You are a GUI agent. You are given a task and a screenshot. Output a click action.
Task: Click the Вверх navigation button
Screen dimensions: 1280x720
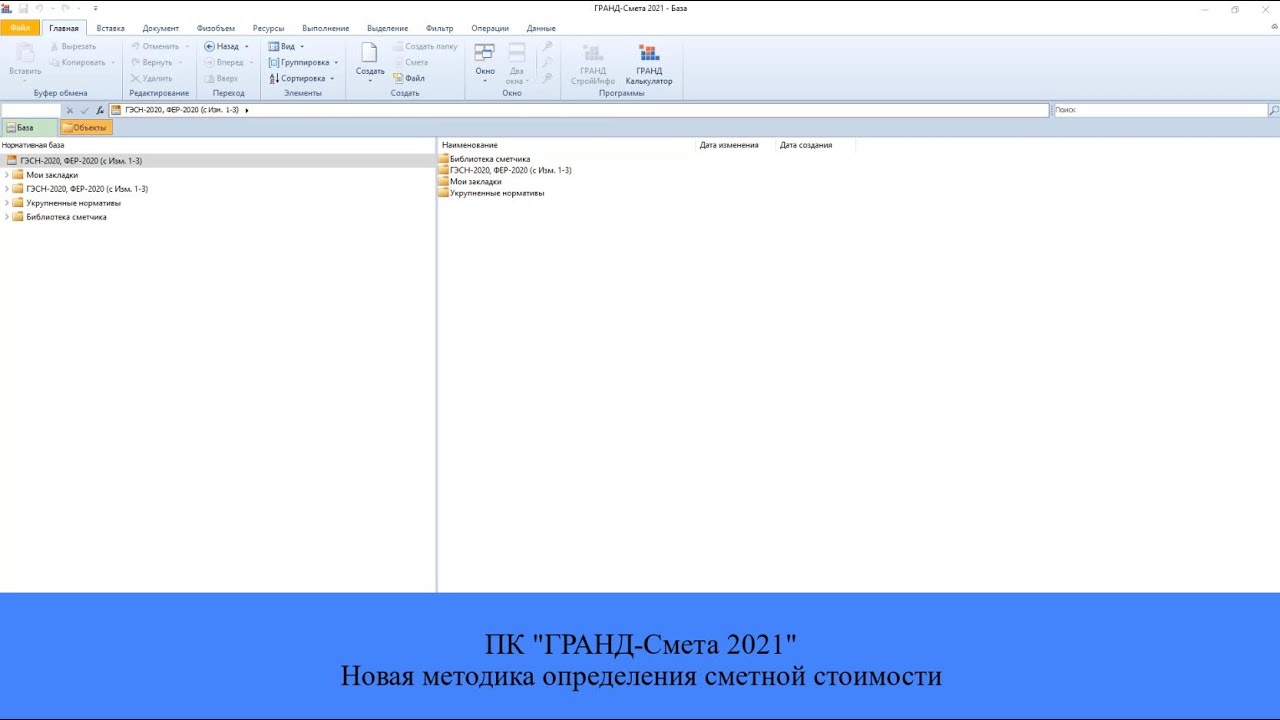point(221,78)
